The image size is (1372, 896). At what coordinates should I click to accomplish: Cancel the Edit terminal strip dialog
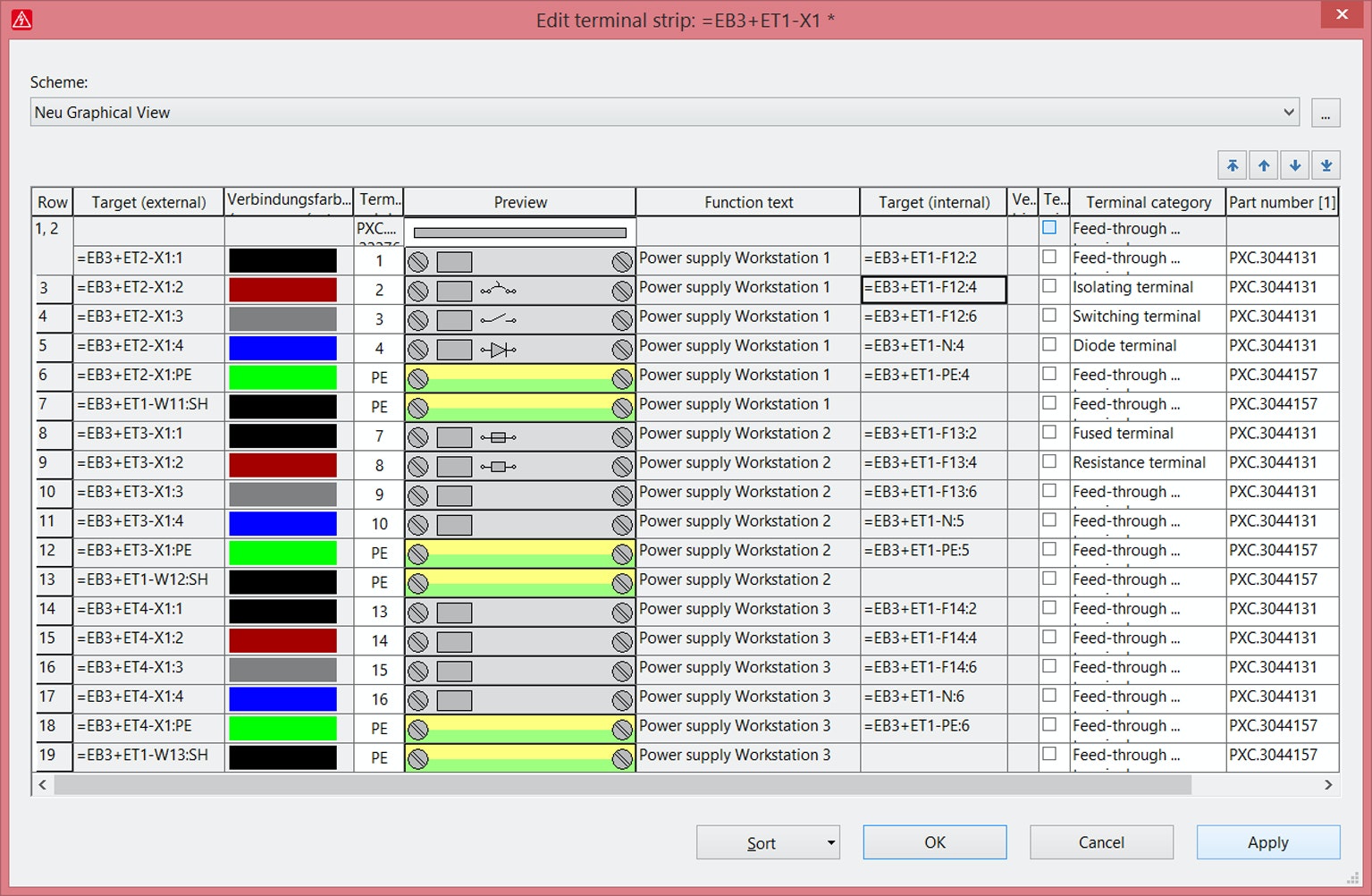[x=1101, y=841]
